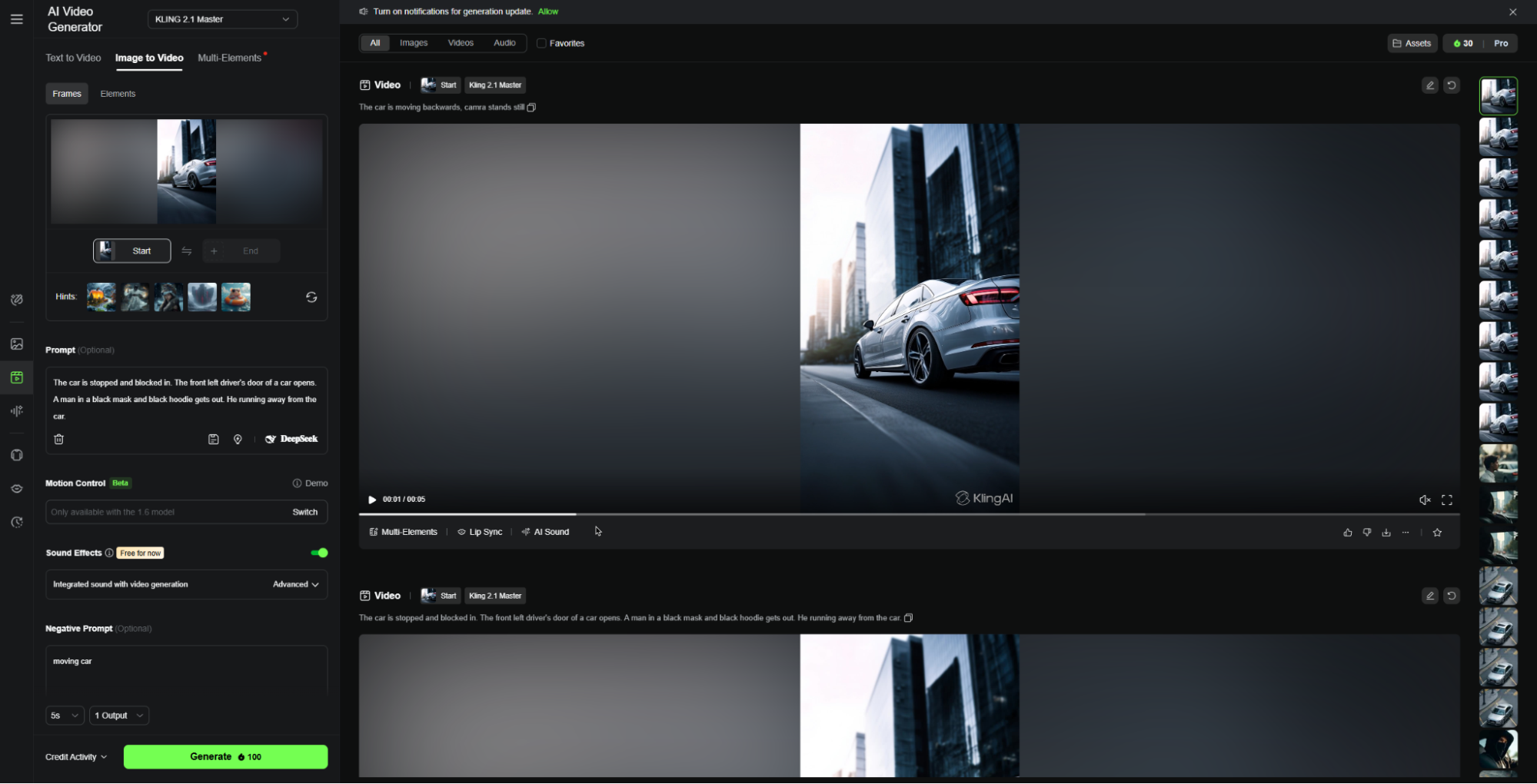Unmute the video sound icon
The width and height of the screenshot is (1537, 784).
point(1425,500)
